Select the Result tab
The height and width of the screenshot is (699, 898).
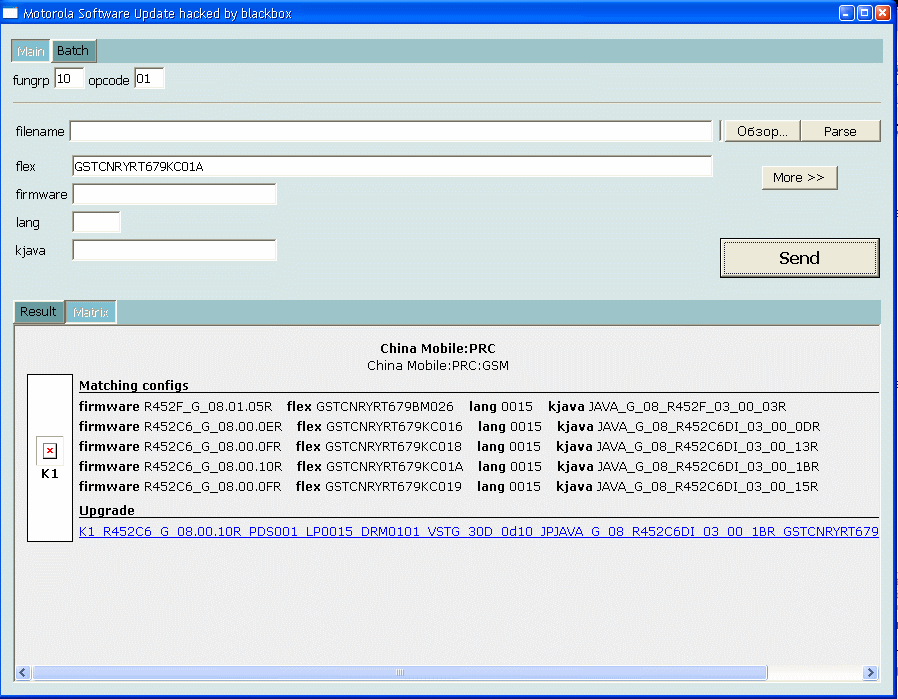tap(38, 312)
